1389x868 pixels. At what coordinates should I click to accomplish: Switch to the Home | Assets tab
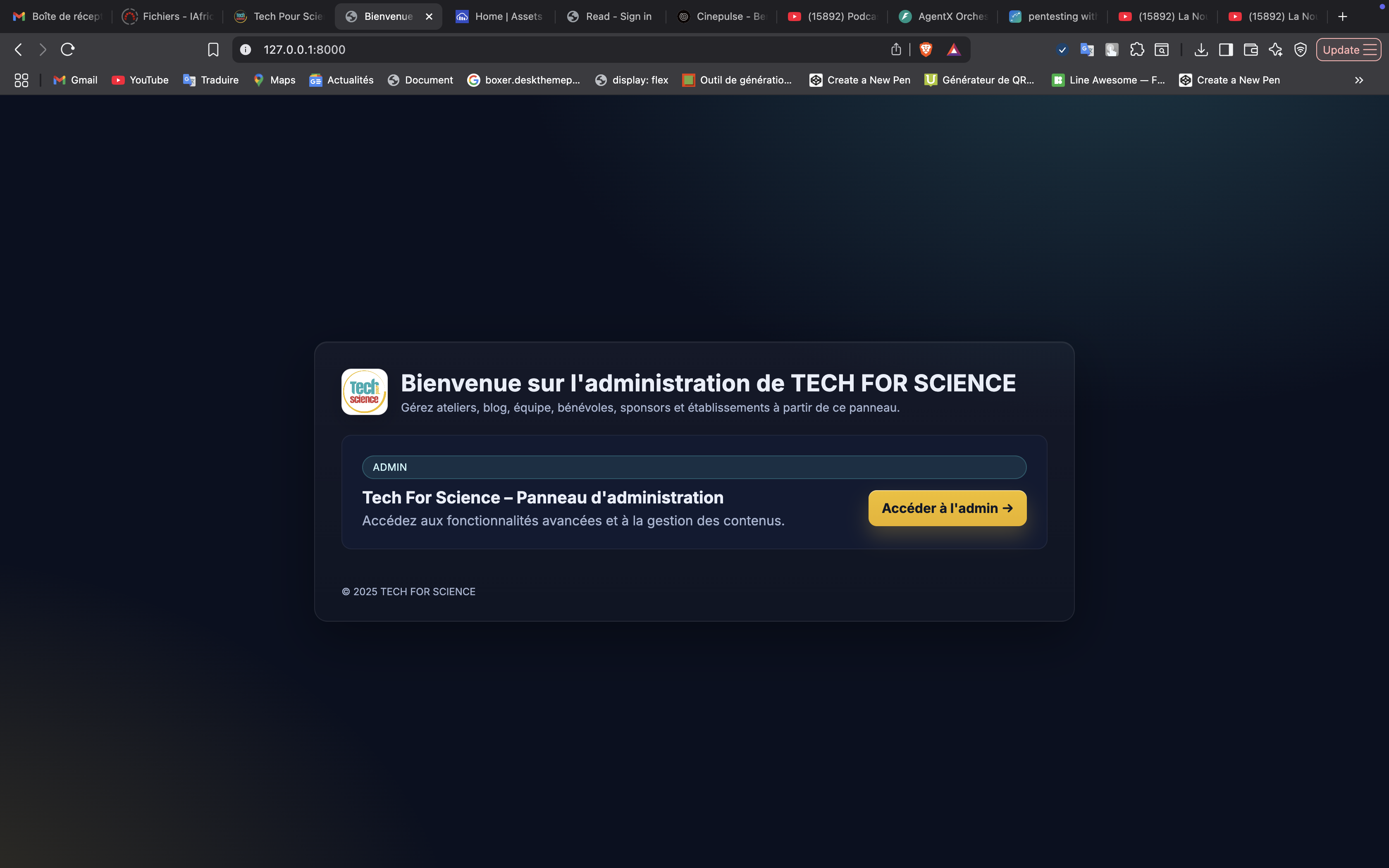tap(499, 17)
